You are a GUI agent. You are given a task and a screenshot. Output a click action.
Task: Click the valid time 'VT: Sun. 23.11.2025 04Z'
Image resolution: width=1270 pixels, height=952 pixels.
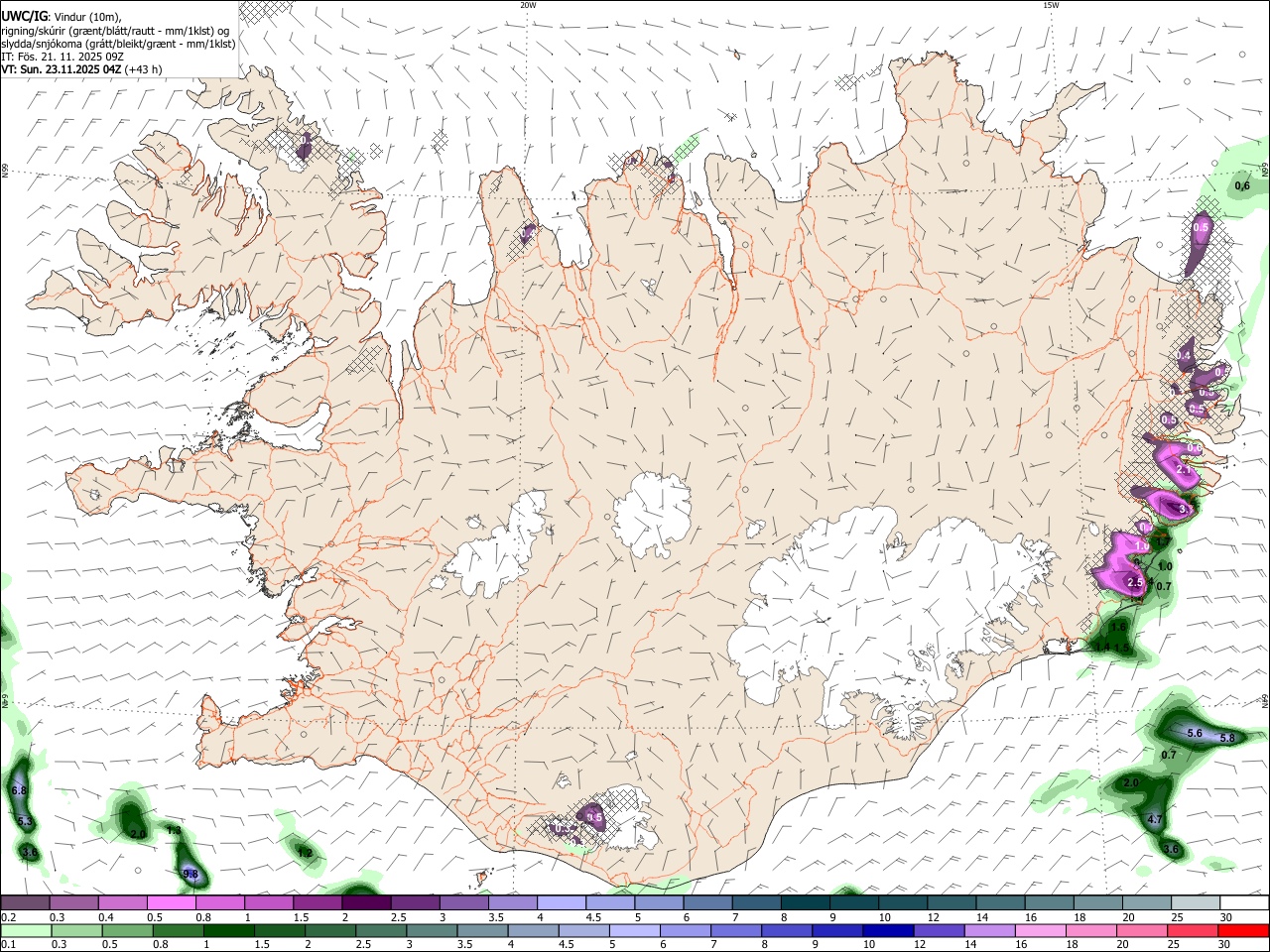[x=62, y=69]
